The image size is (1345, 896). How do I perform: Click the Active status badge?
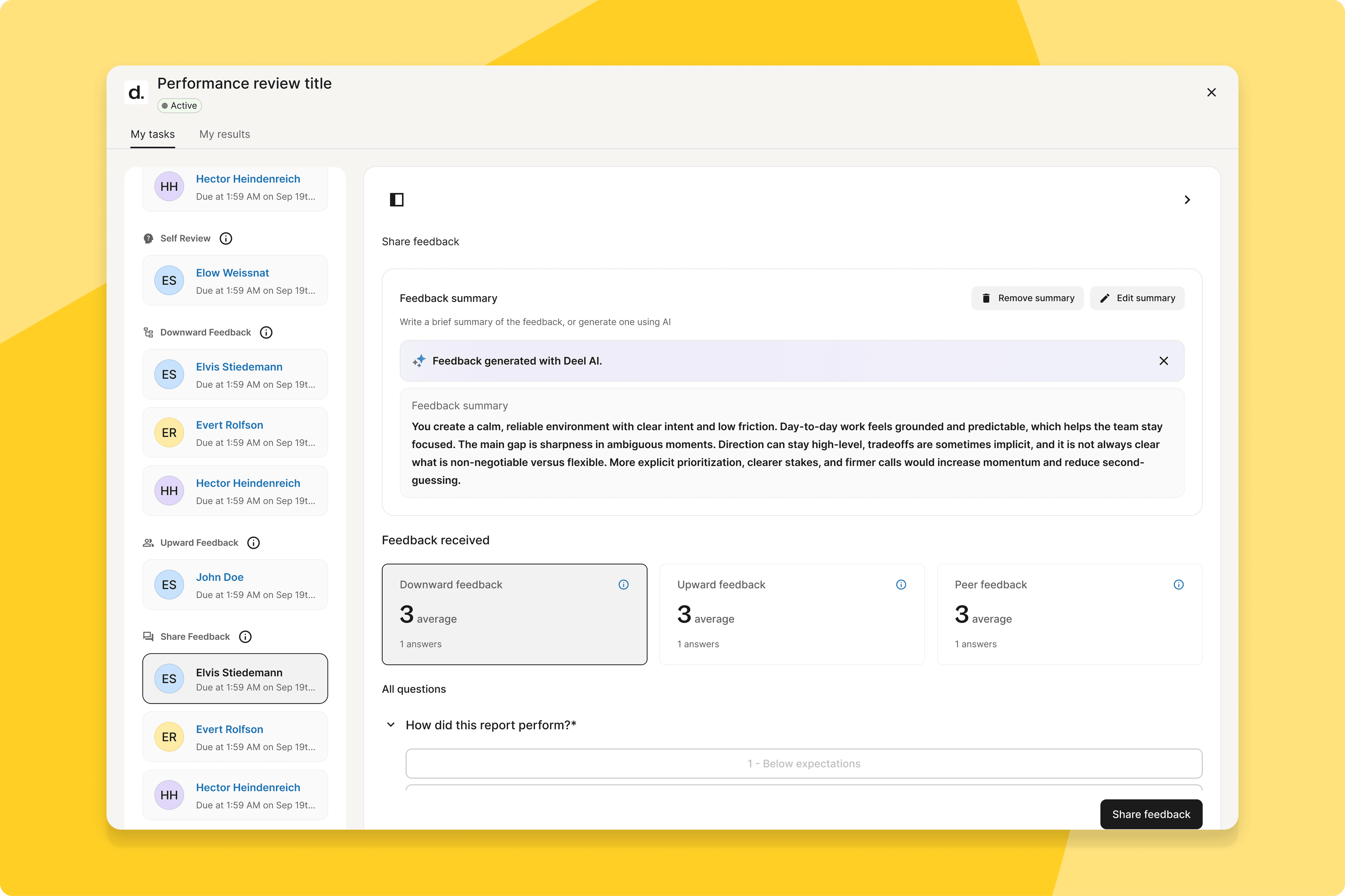tap(179, 106)
